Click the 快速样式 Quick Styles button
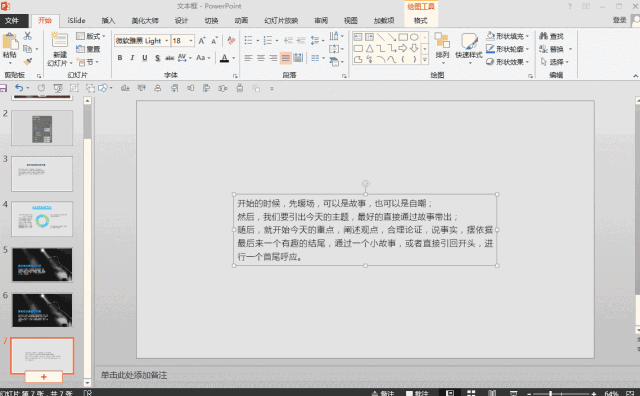Screen dimensions: 640x396 coord(469,48)
